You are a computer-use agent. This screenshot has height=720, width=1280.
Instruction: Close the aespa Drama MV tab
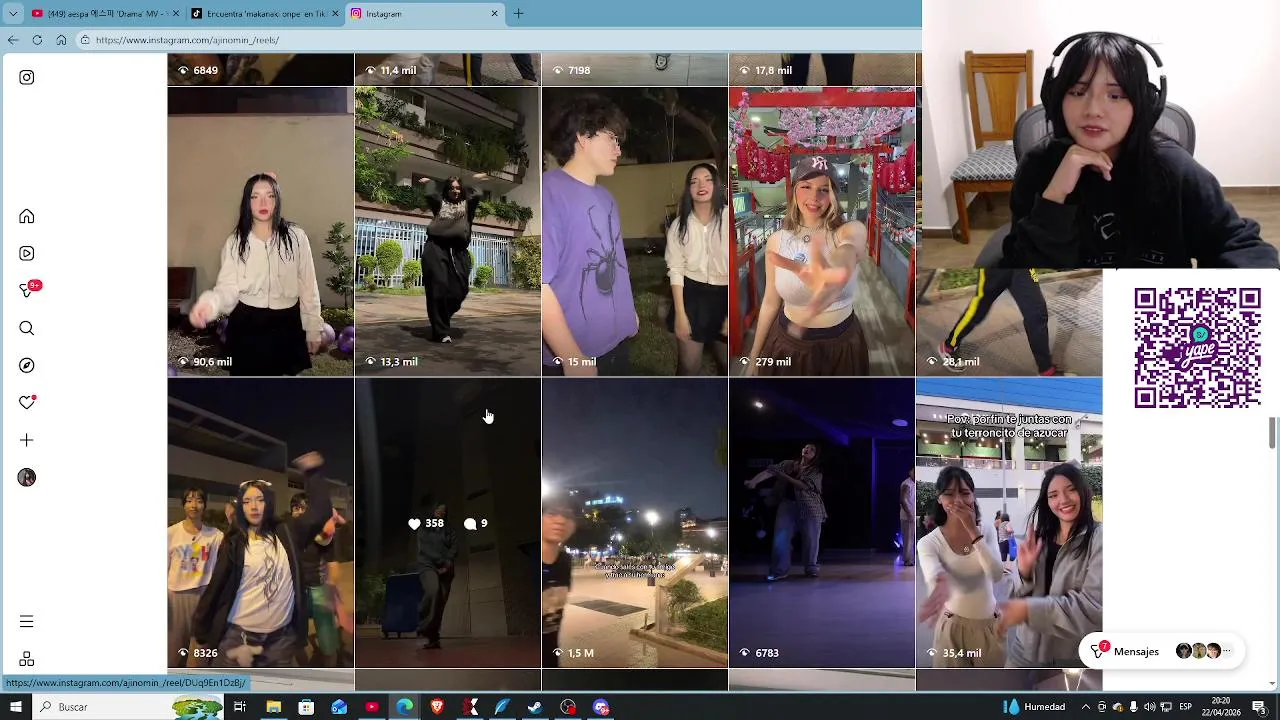[176, 14]
